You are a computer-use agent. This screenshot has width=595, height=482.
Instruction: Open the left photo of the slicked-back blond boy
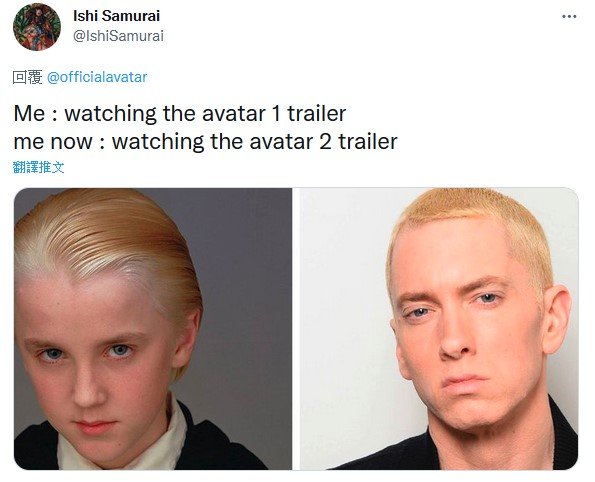click(x=153, y=329)
